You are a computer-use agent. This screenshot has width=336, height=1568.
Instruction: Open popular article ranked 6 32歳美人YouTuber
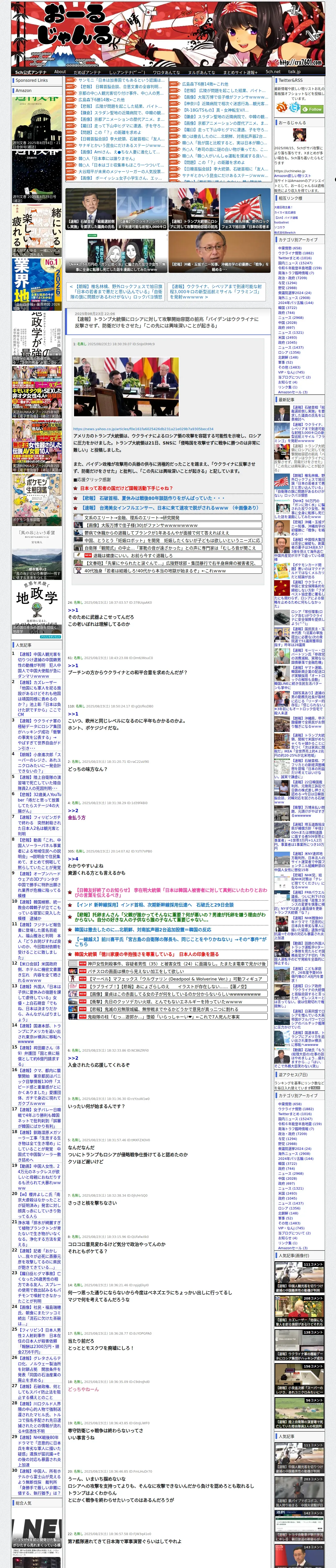[x=39, y=803]
